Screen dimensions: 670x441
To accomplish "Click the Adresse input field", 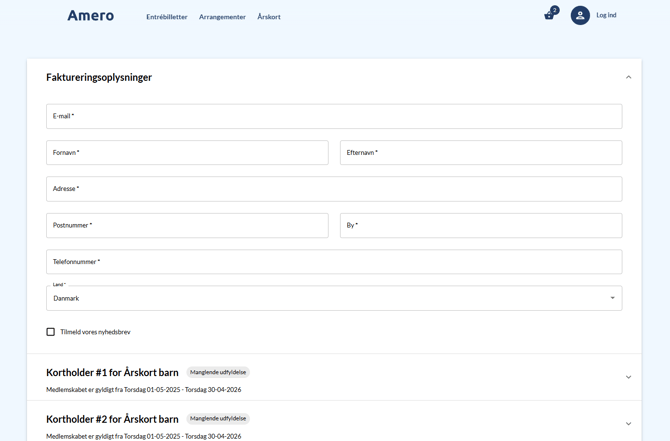I will click(x=333, y=189).
